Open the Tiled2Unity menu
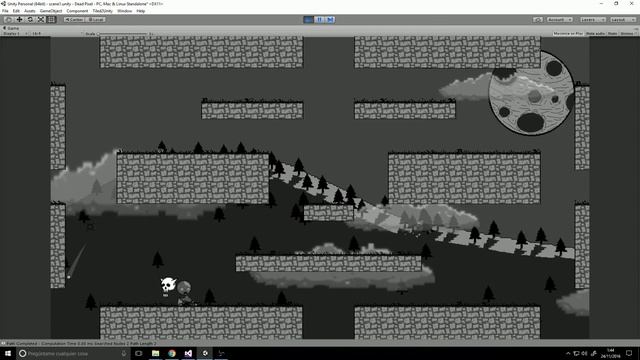Image resolution: width=640 pixels, height=360 pixels. coord(102,11)
